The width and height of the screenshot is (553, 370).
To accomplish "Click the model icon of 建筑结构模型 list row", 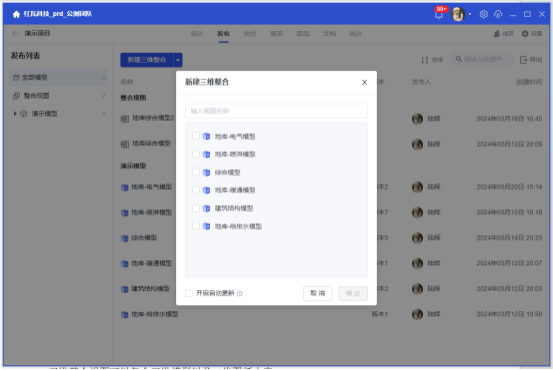I will pyautogui.click(x=124, y=289).
